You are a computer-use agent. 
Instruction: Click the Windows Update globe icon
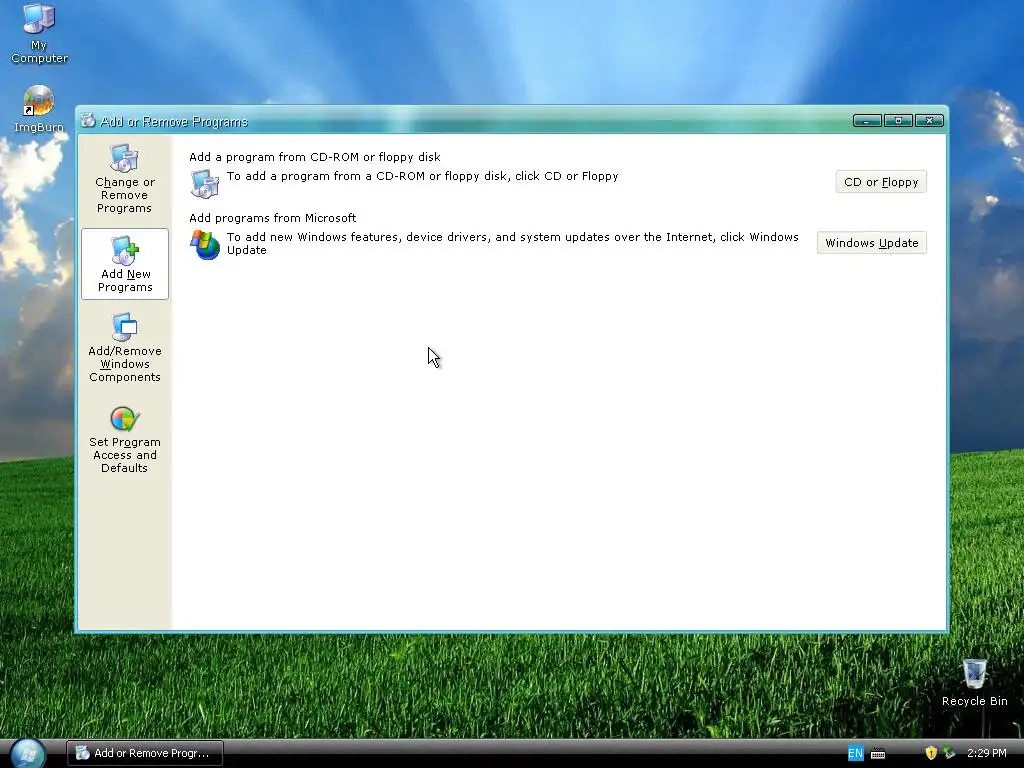coord(204,244)
